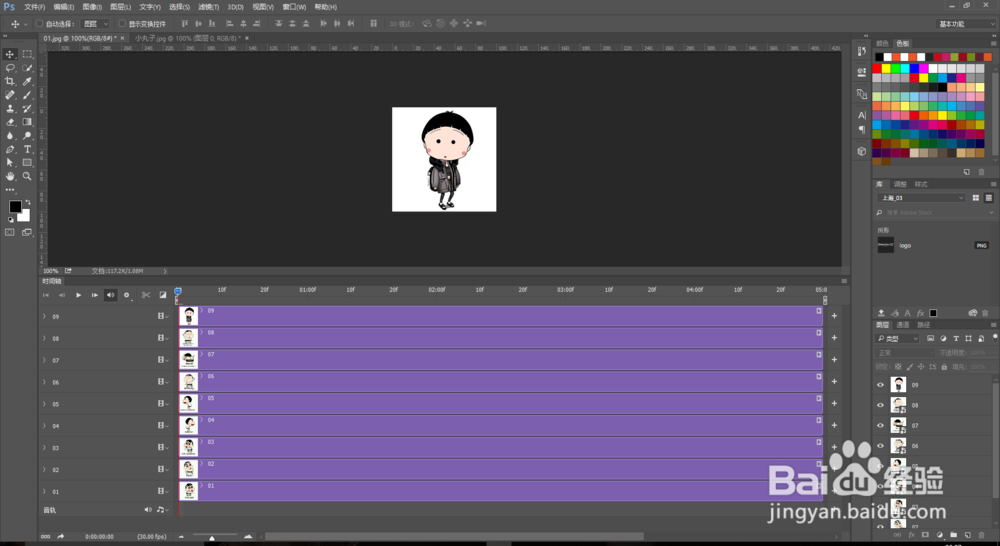Switch to 通道 channels tab

(903, 325)
